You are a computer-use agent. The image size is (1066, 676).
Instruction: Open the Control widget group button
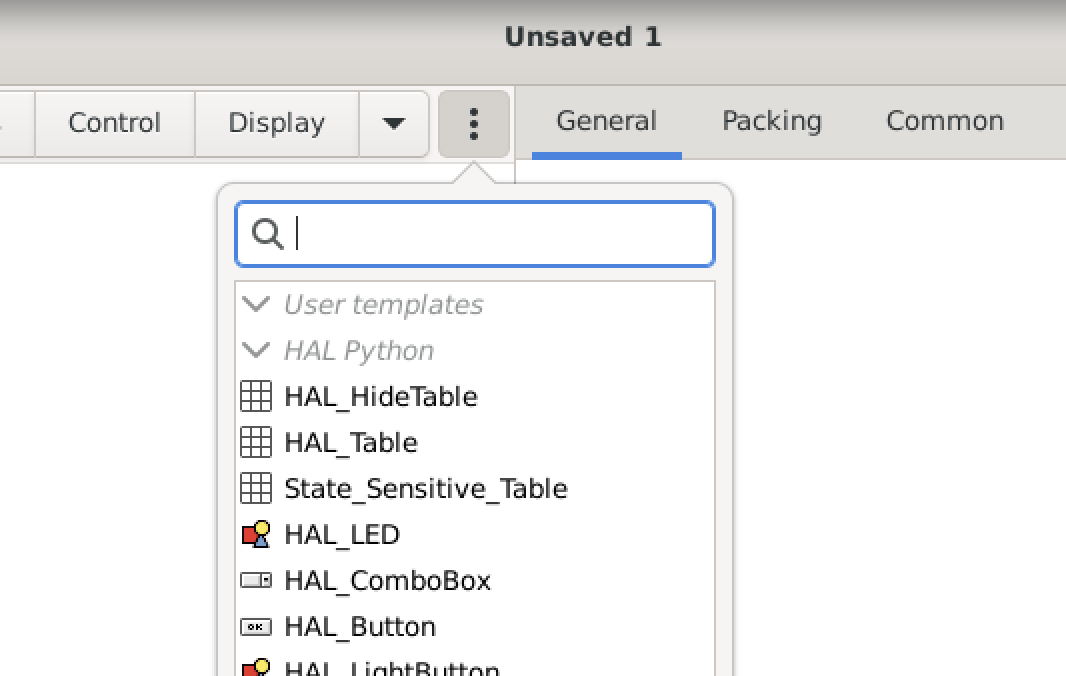(115, 124)
